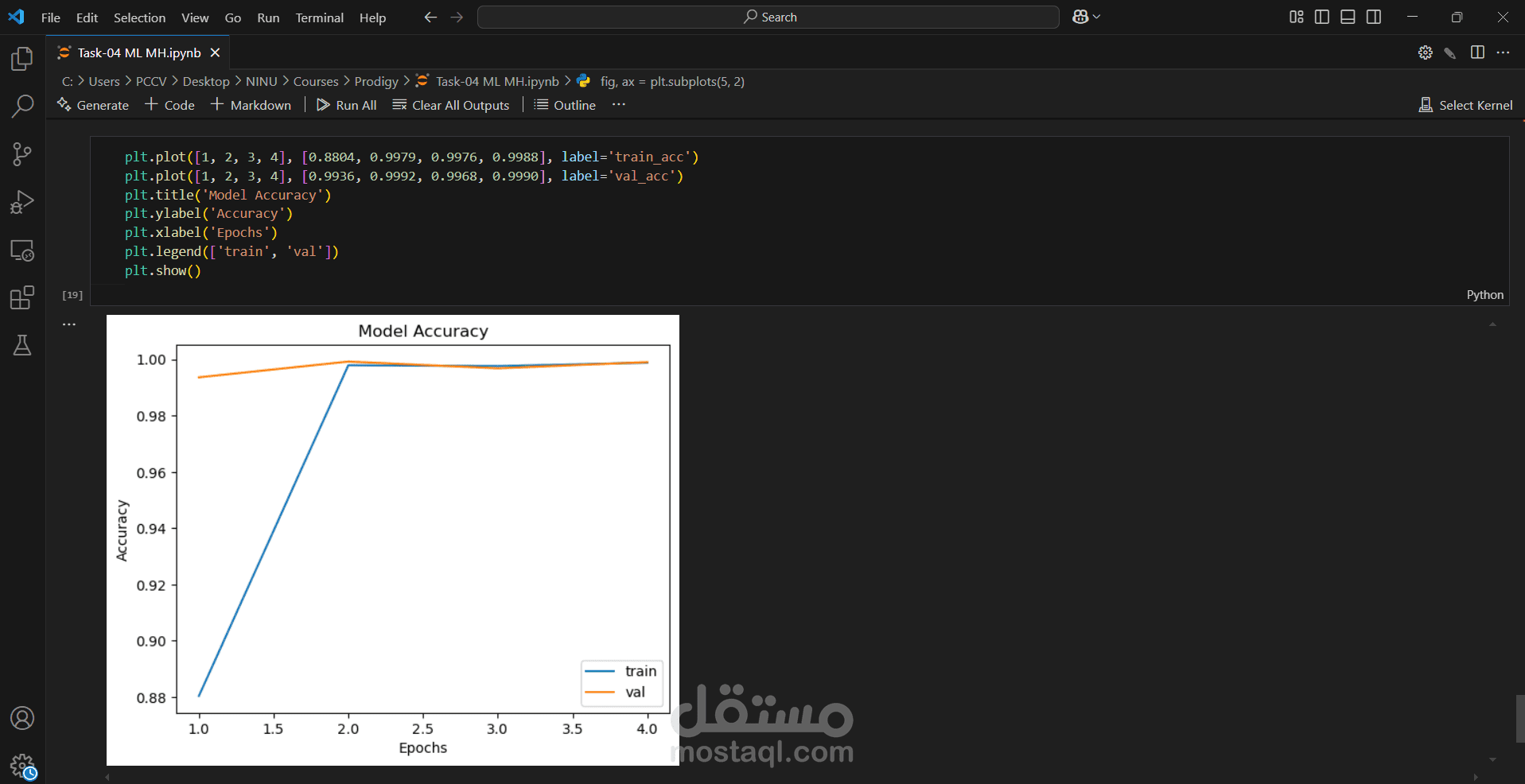Click the Desktop breadcrumb

(206, 81)
